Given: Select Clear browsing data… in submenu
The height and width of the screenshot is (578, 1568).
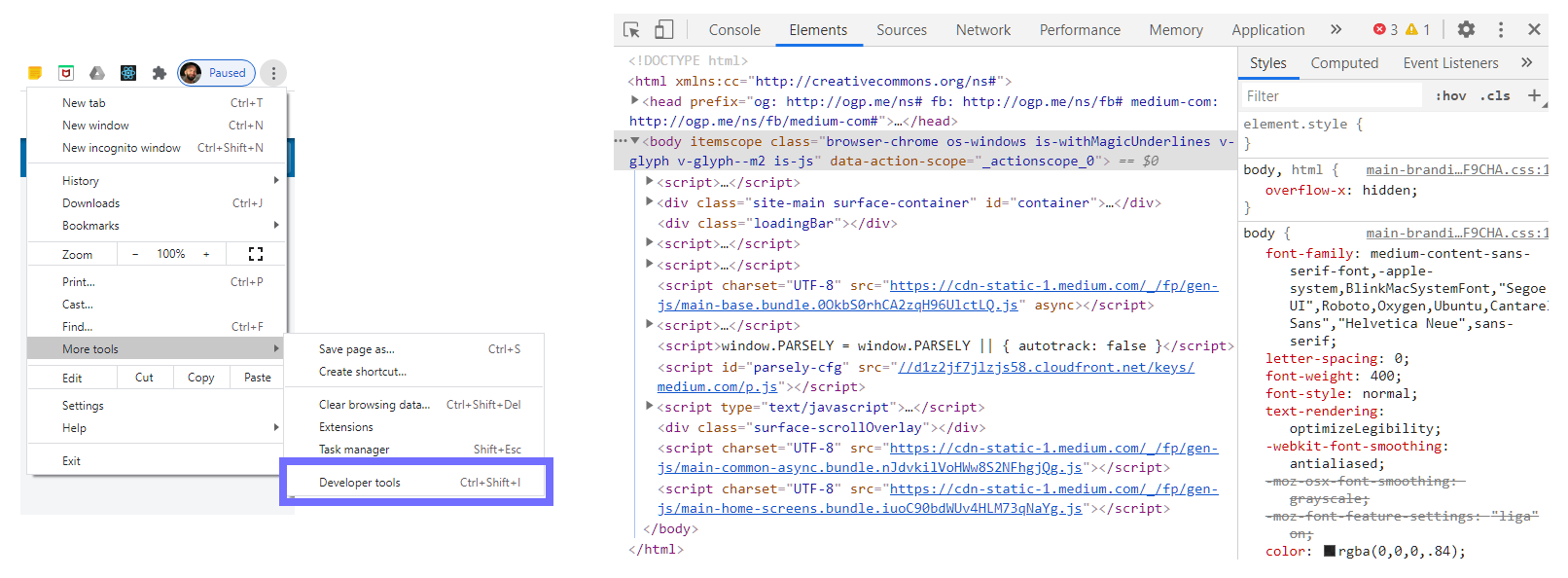Looking at the screenshot, I should click(x=414, y=405).
